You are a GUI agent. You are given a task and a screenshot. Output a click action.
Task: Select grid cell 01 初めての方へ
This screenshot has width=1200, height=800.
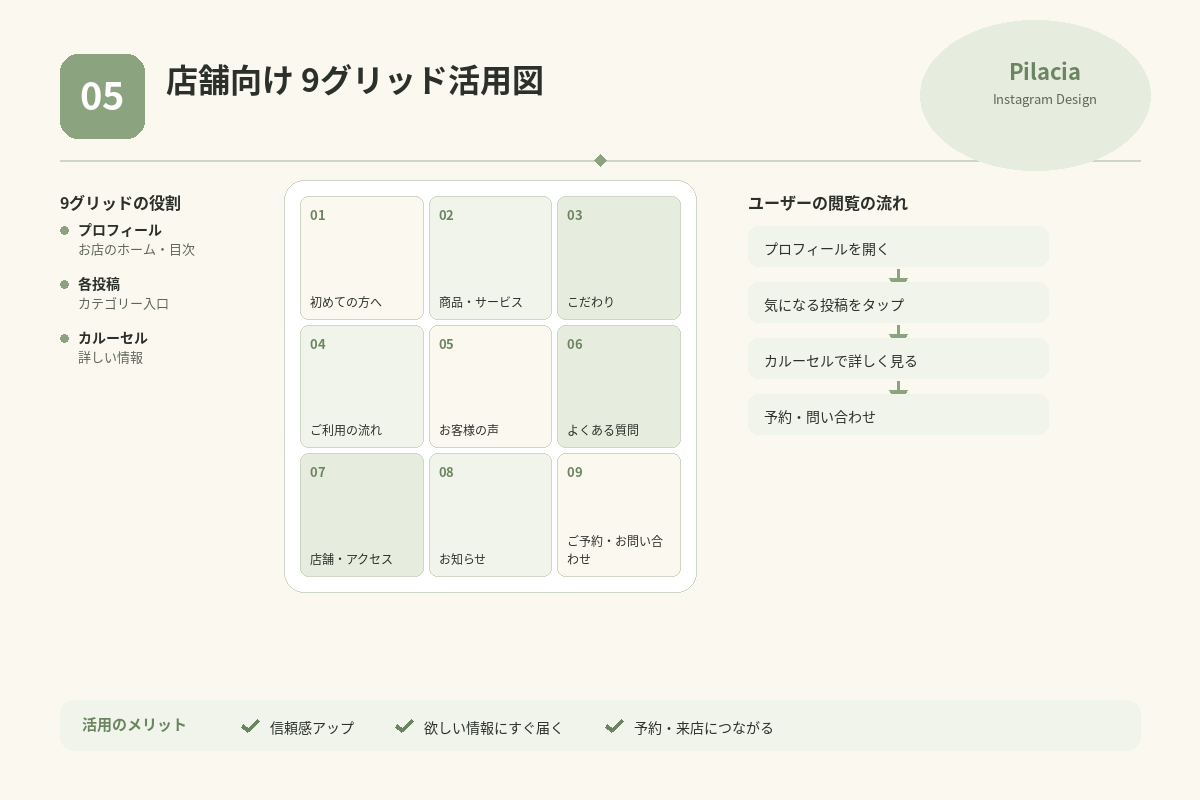point(362,258)
